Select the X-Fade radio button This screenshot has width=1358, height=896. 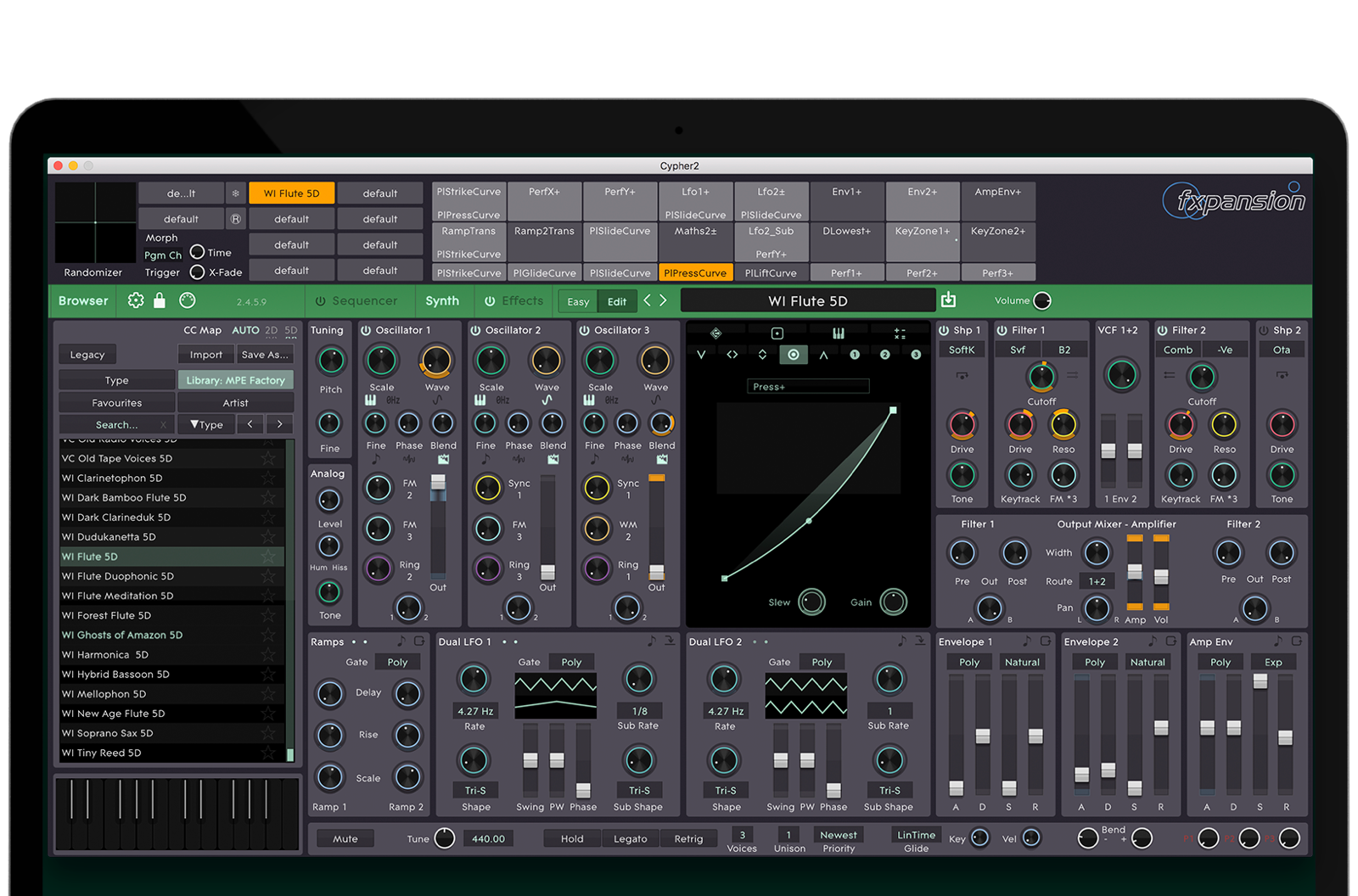pyautogui.click(x=197, y=272)
